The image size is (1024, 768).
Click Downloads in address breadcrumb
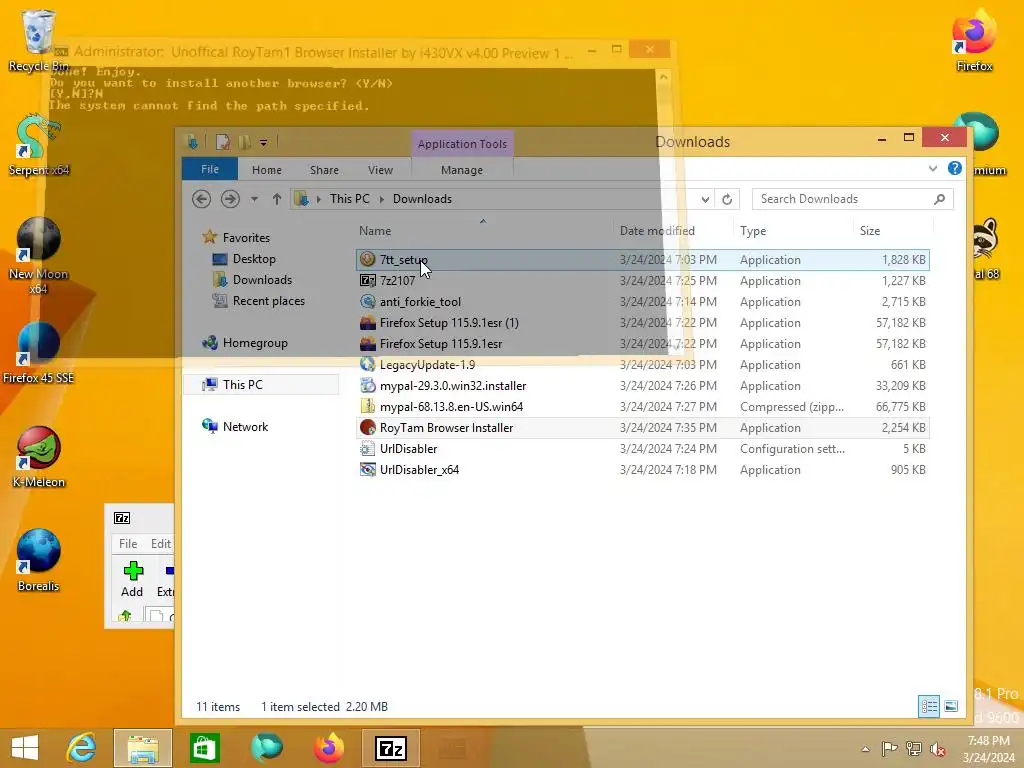(x=422, y=199)
